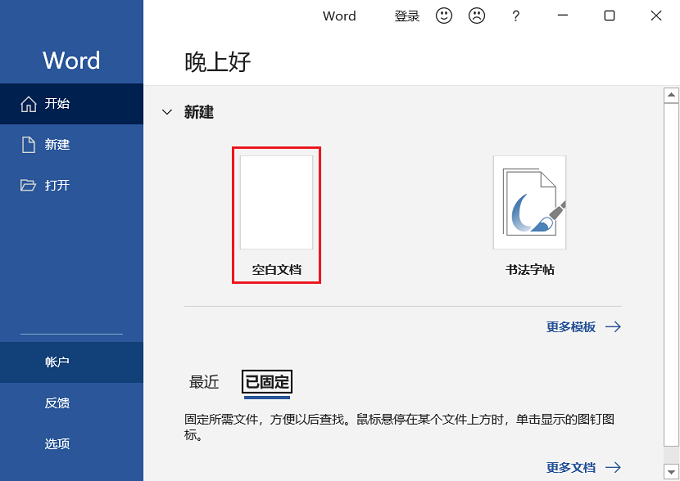Switch to the 已固定 tab
Image resolution: width=680 pixels, height=481 pixels.
267,382
